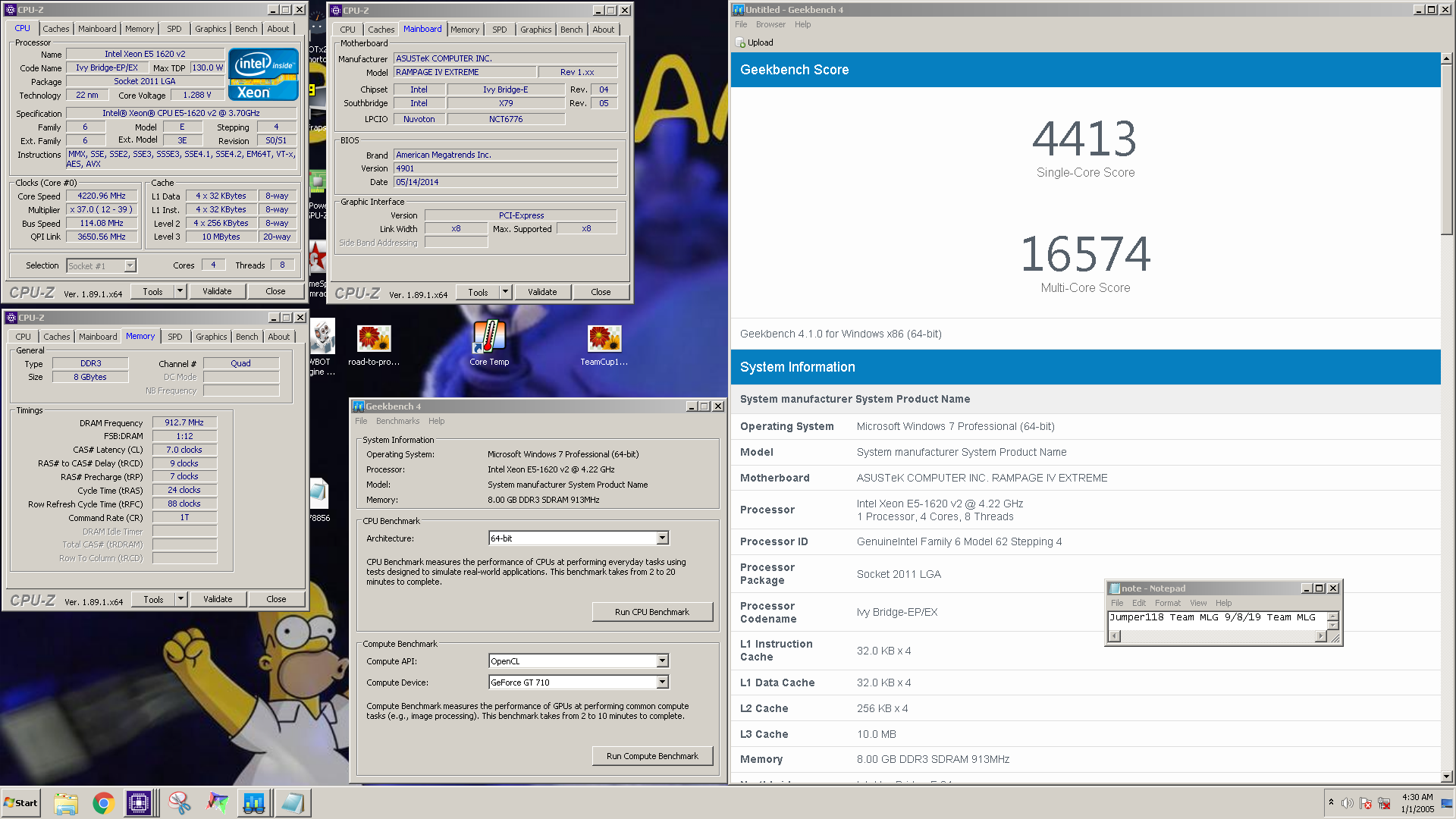The width and height of the screenshot is (1456, 819).
Task: Click the Upload icon in the Geekbench window
Action: [x=741, y=42]
